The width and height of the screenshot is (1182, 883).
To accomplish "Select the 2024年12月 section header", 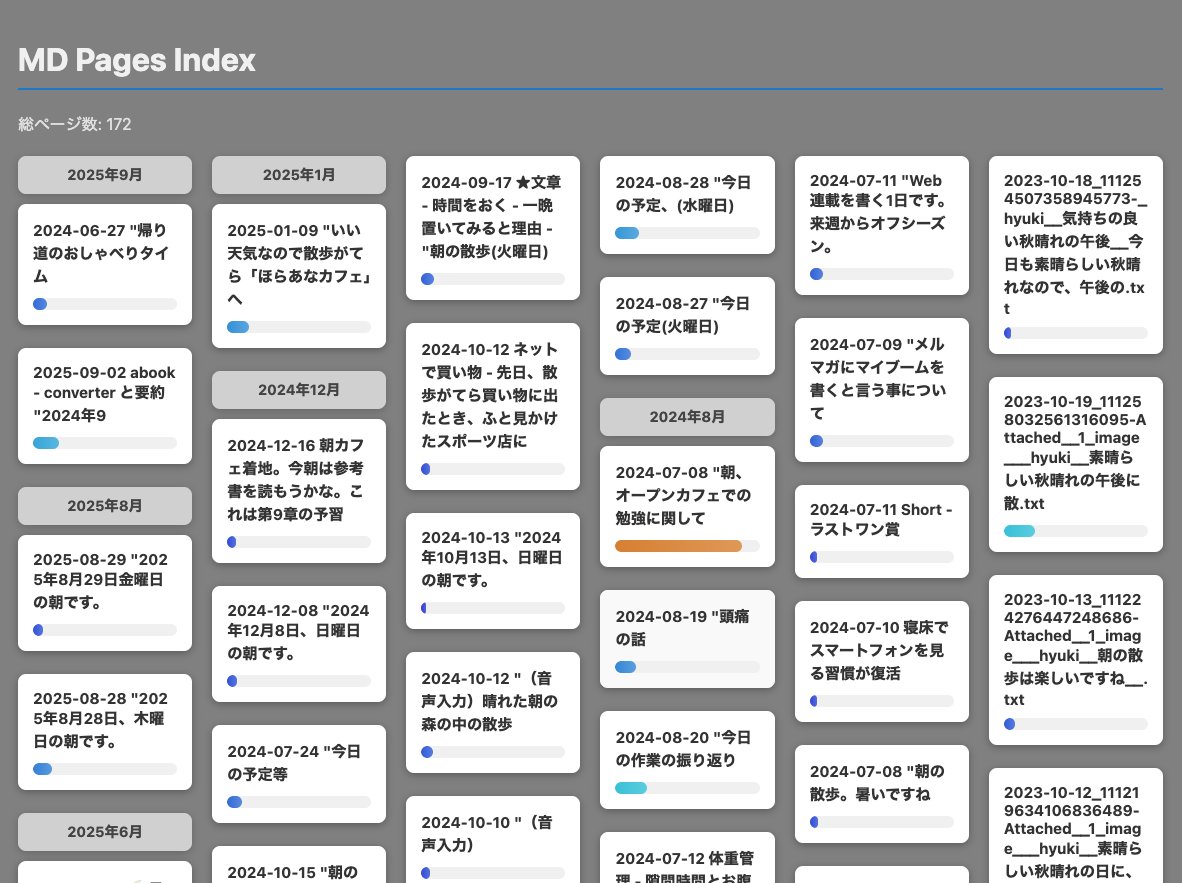I will tap(298, 390).
